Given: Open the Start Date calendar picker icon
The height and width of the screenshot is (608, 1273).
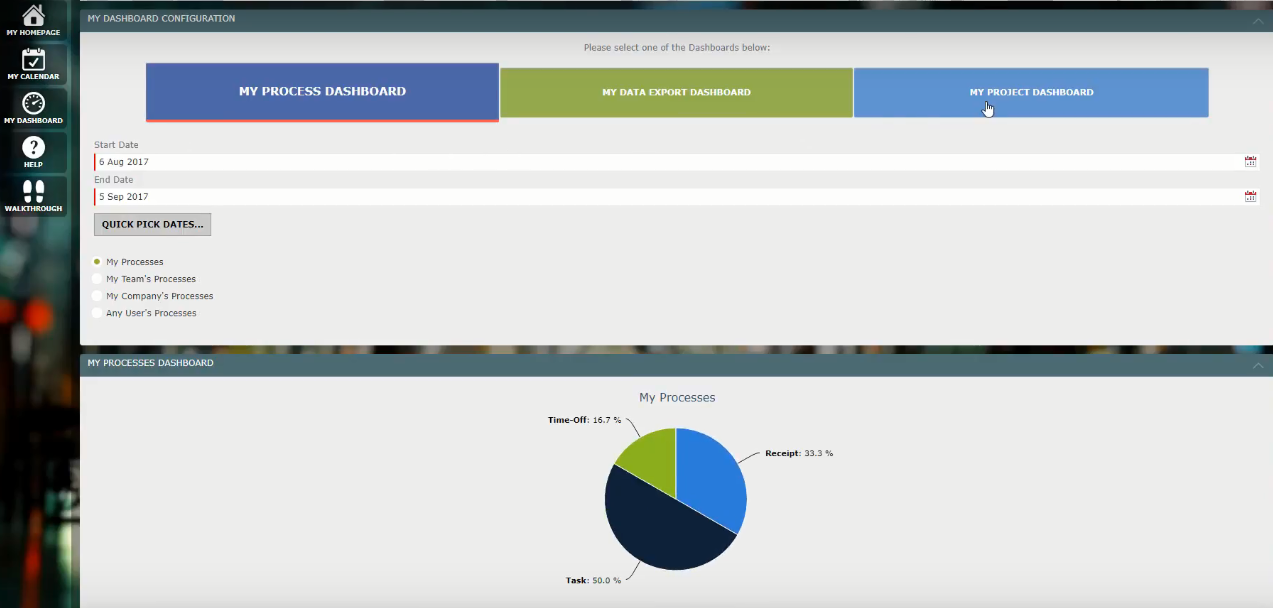Looking at the screenshot, I should coord(1250,161).
